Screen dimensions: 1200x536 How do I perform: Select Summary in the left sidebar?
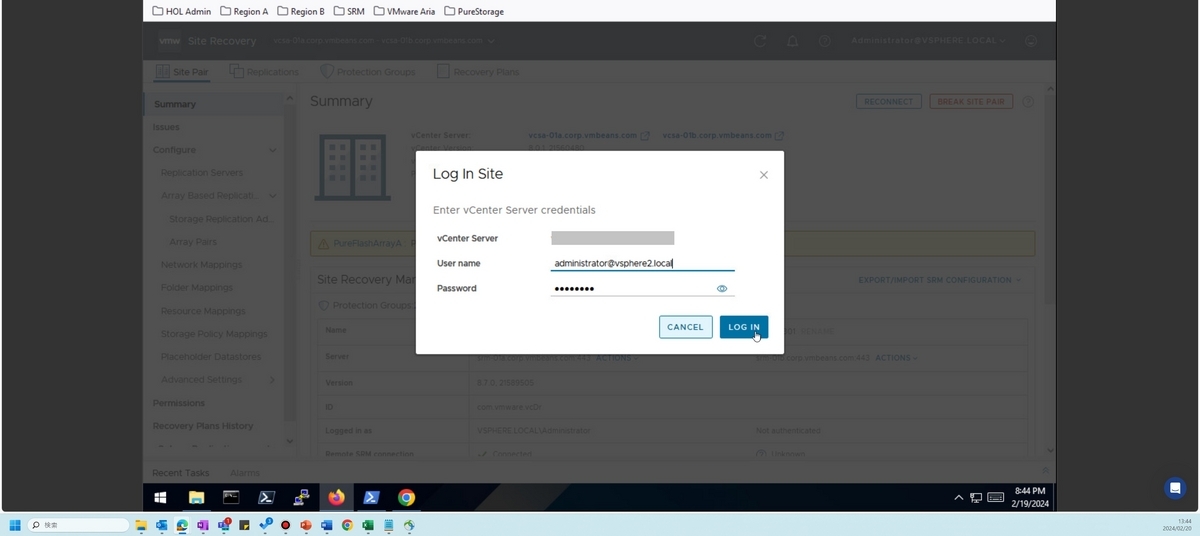click(x=175, y=104)
